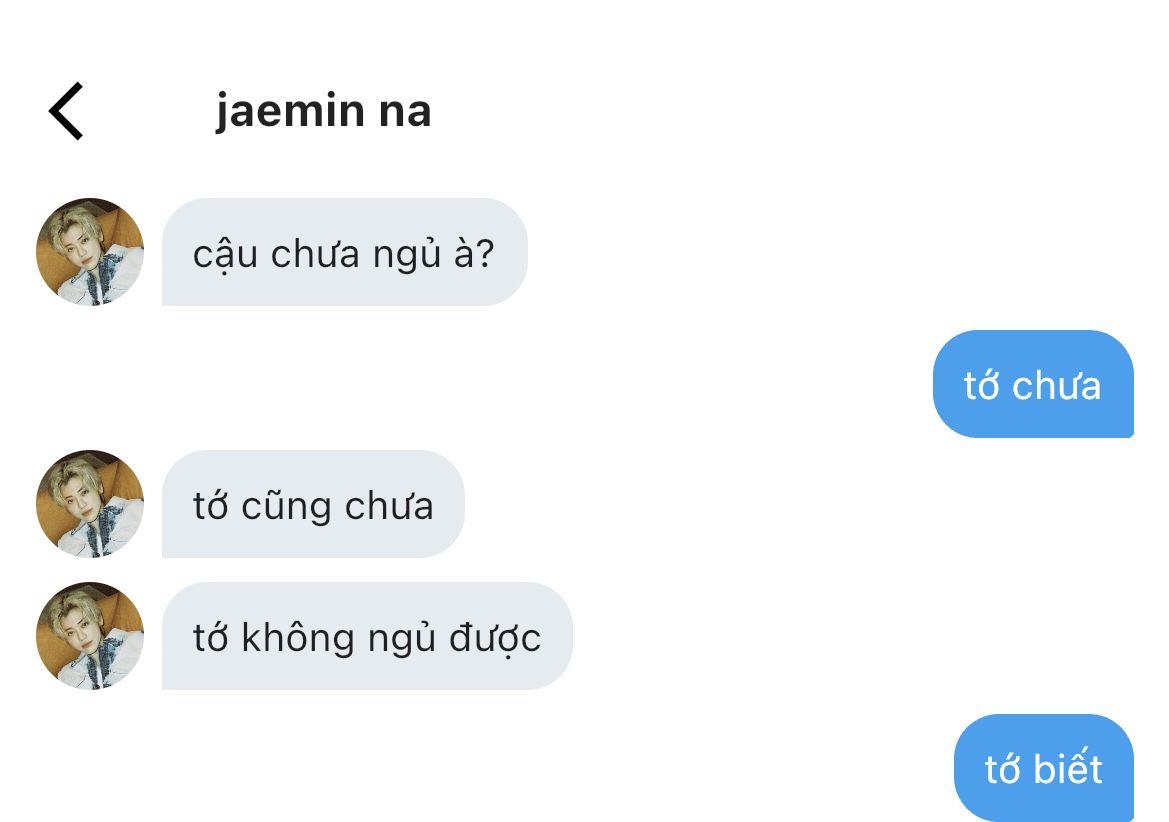Tap the avatar beside "tớ không ngủ được"
The height and width of the screenshot is (822, 1169).
pos(89,636)
